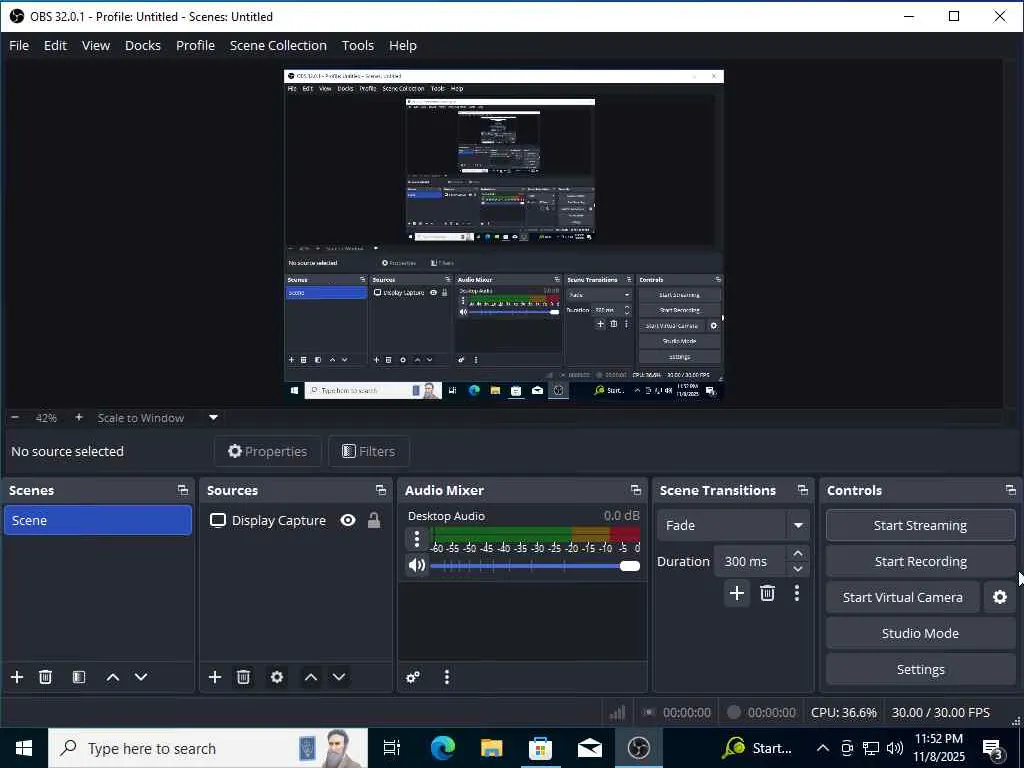The width and height of the screenshot is (1024, 768).
Task: Zoom in preview with plus icon
Action: tap(78, 417)
